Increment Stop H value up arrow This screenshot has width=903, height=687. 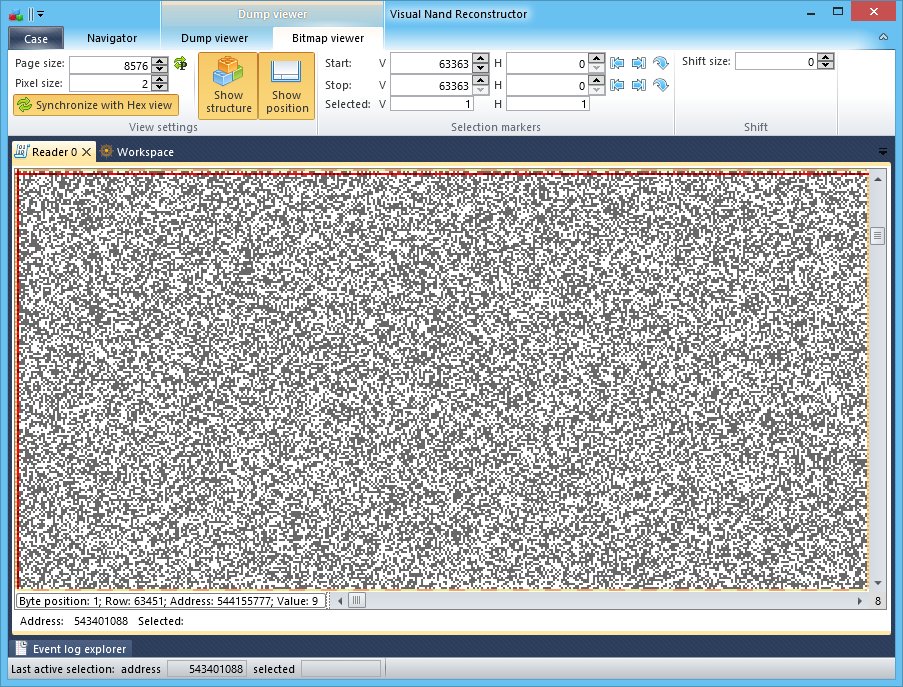(597, 81)
